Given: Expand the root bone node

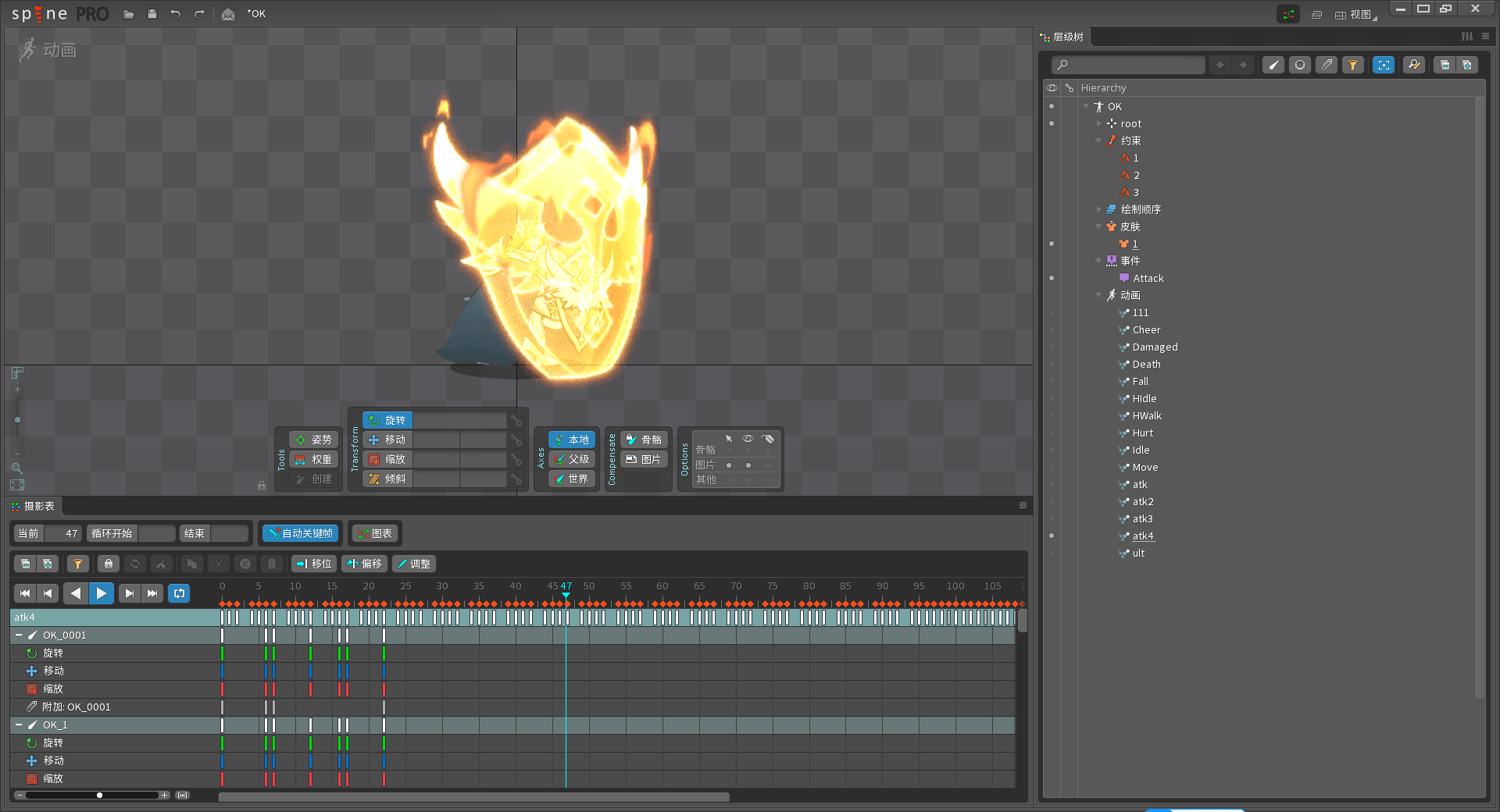Looking at the screenshot, I should [1098, 123].
